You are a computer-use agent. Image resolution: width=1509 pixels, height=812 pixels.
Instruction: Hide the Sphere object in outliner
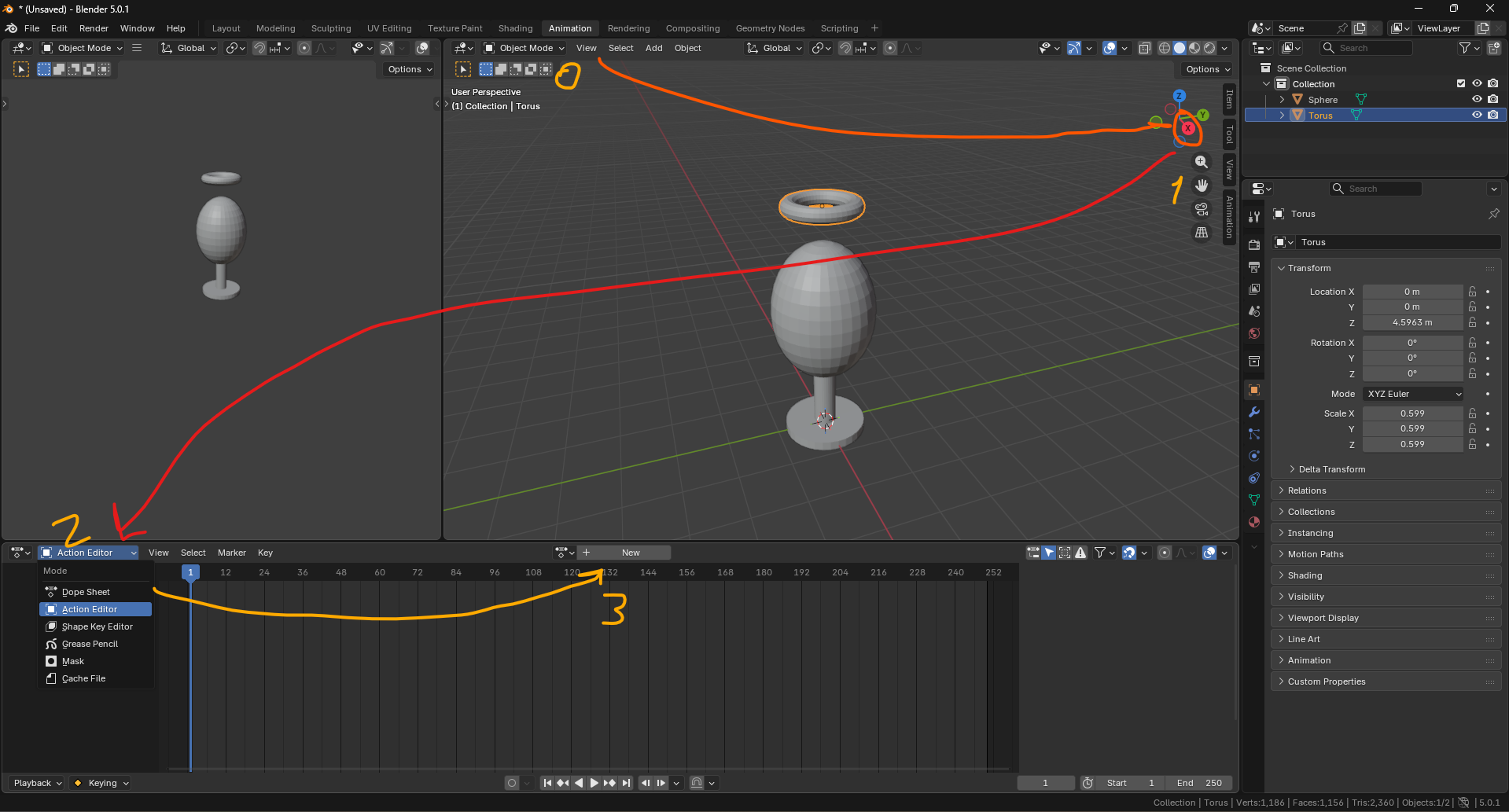coord(1477,100)
